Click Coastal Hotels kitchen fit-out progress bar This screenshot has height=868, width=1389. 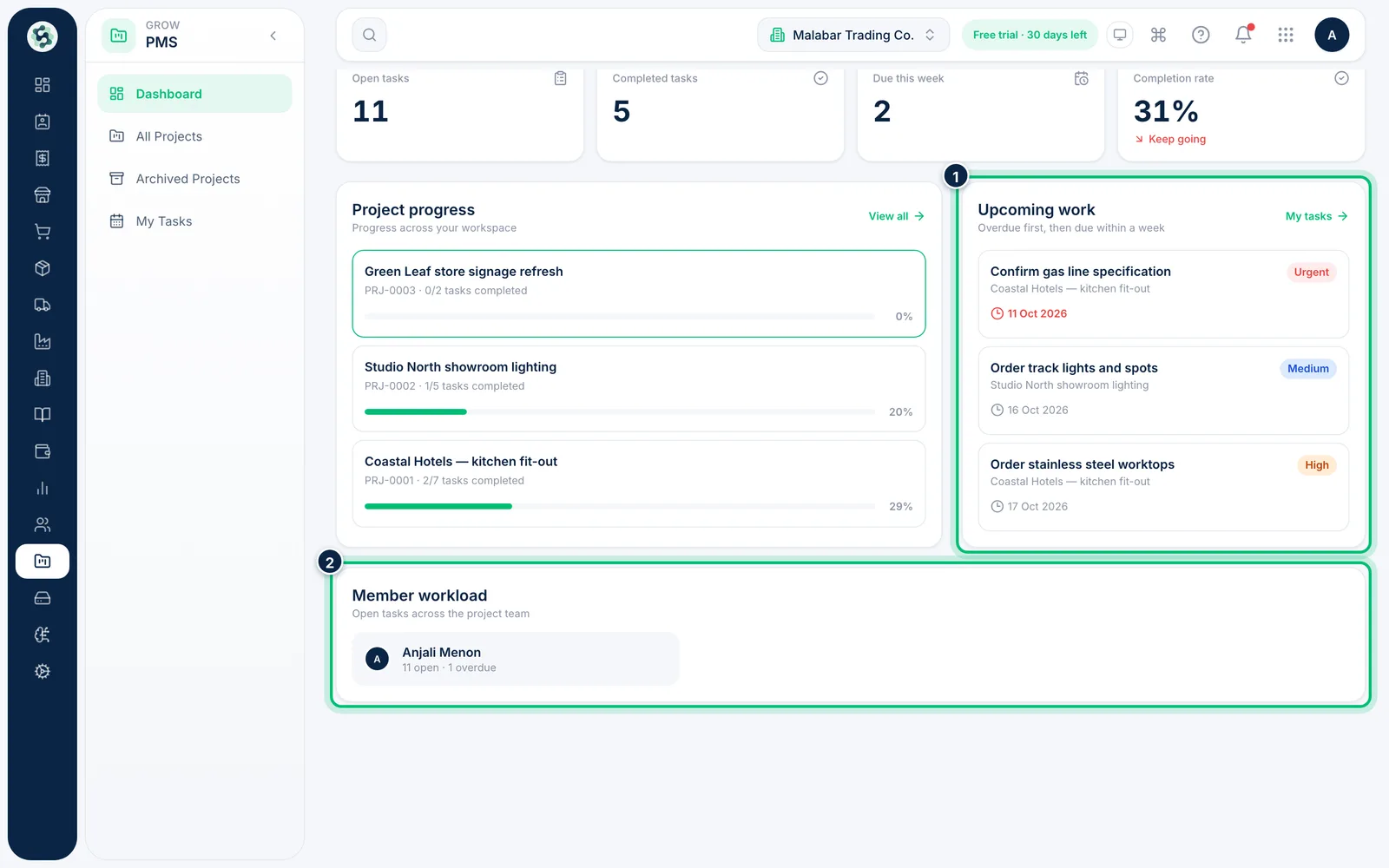(620, 506)
